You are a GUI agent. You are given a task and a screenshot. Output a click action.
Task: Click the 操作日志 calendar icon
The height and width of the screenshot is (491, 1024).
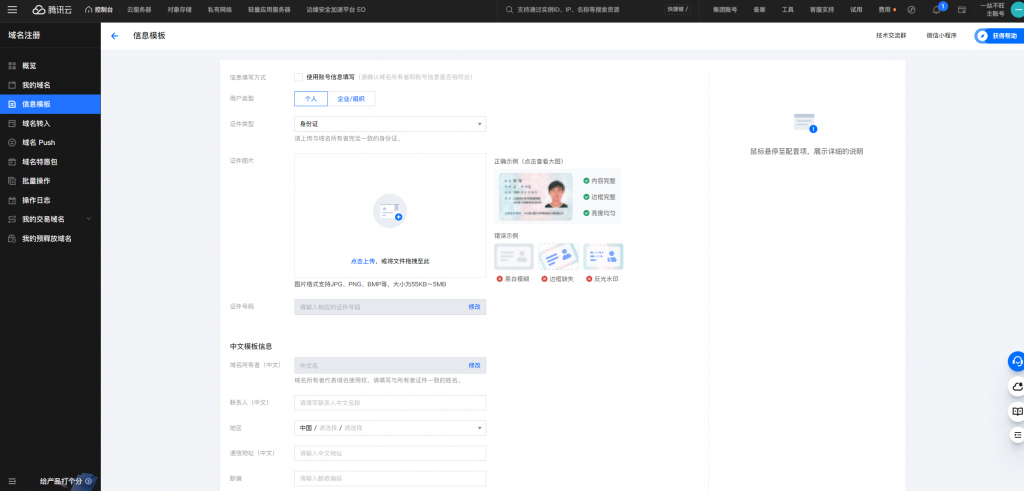pyautogui.click(x=12, y=200)
